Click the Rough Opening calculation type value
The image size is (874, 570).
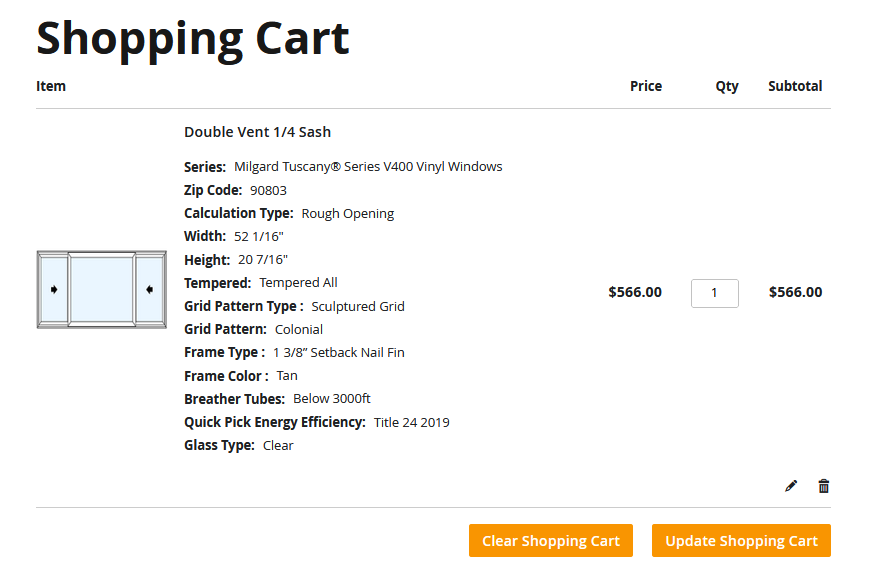[x=348, y=214]
